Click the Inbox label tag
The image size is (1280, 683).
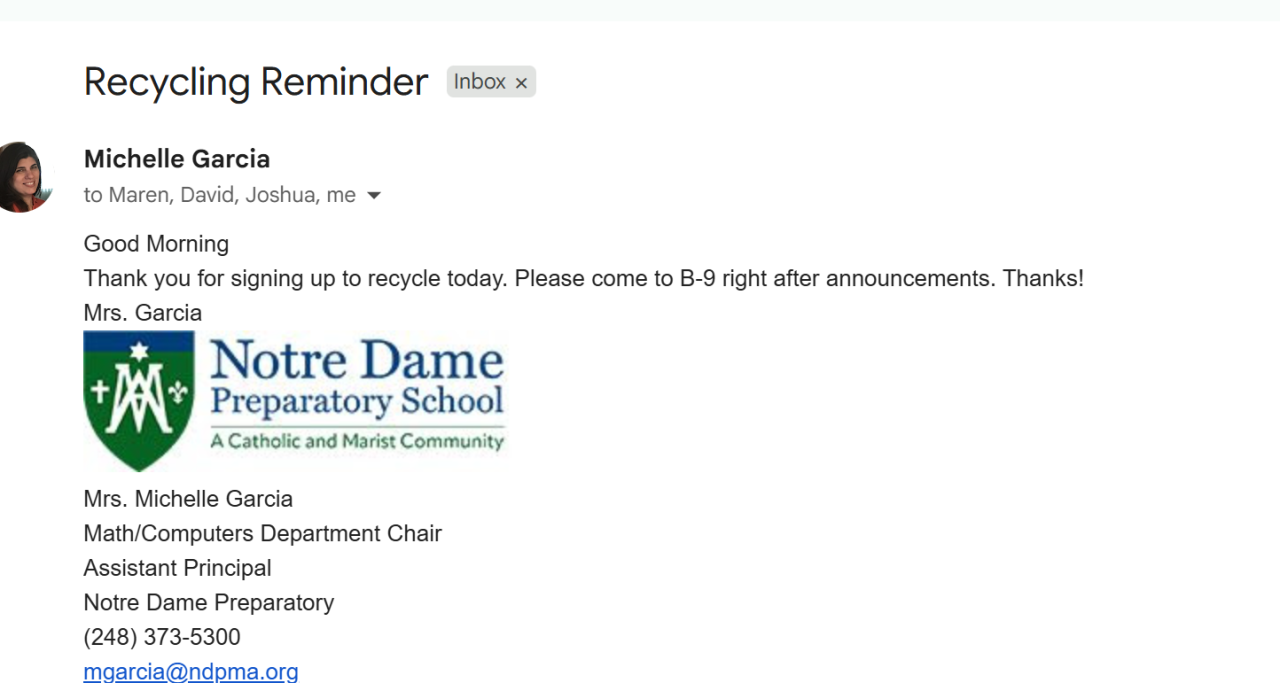point(479,82)
